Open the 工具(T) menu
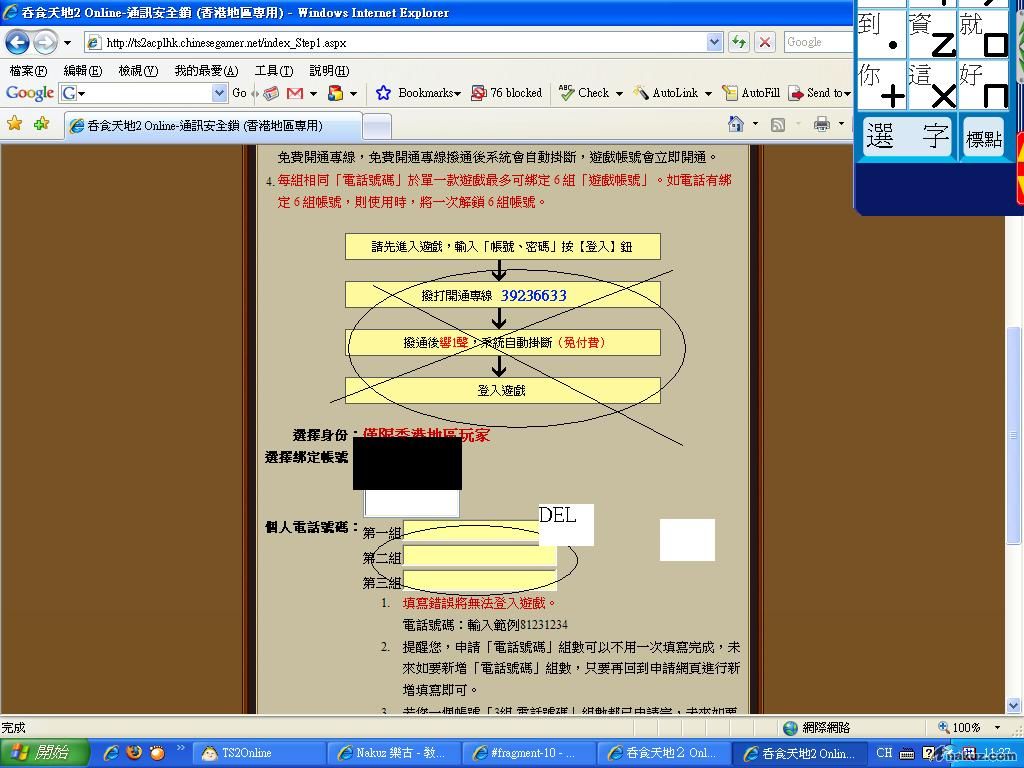Image resolution: width=1024 pixels, height=768 pixels. click(x=274, y=71)
